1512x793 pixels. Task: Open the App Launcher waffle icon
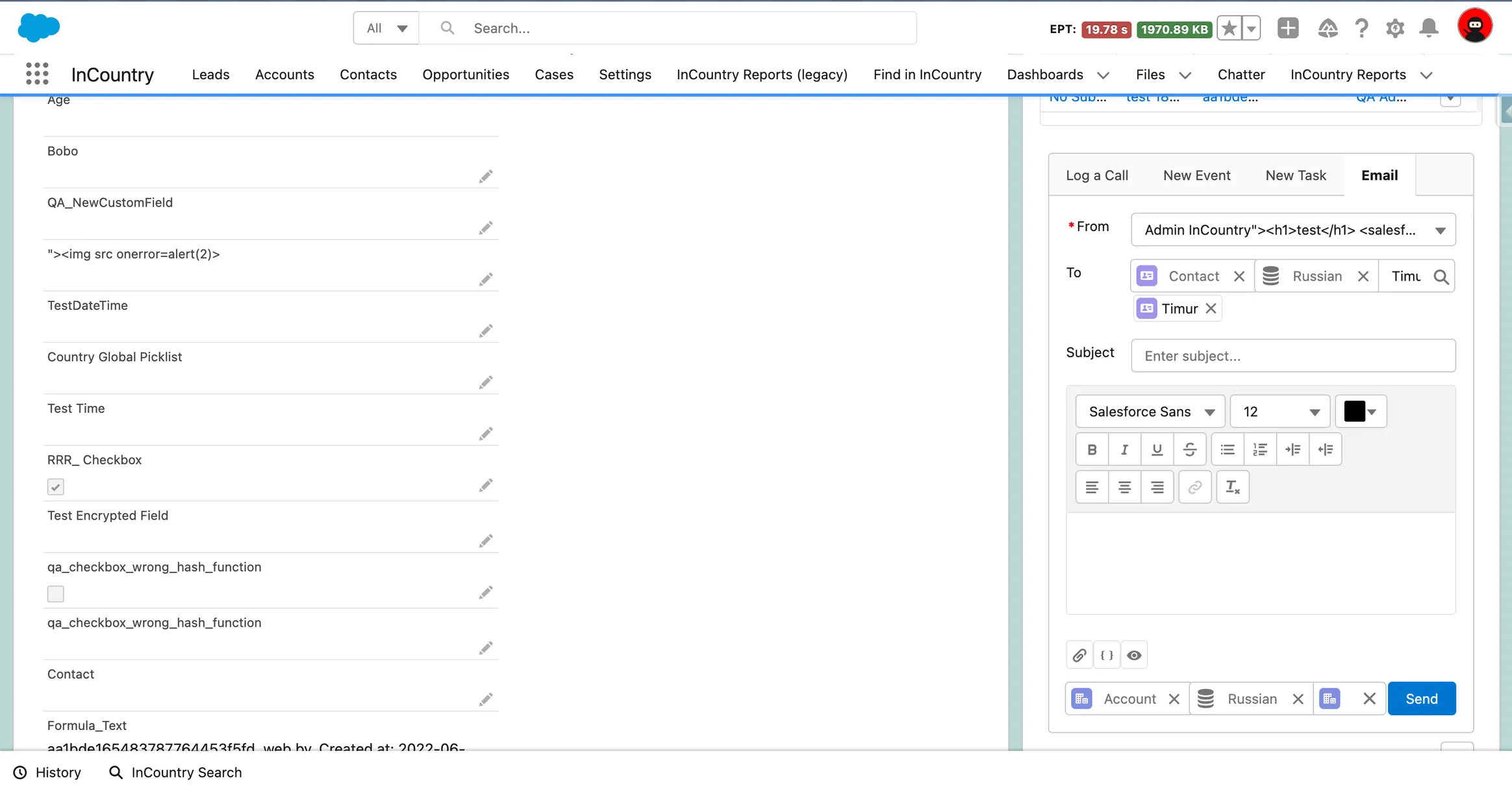tap(37, 73)
